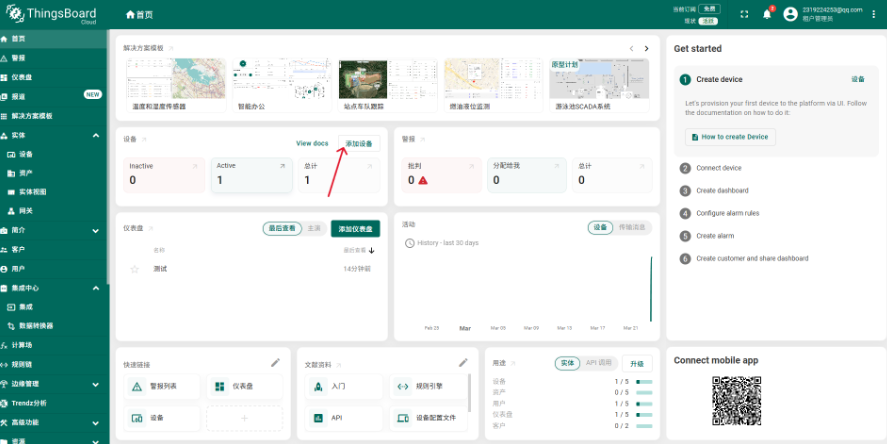The image size is (887, 444).
Task: Edit quick links with pencil icon
Action: click(x=275, y=362)
